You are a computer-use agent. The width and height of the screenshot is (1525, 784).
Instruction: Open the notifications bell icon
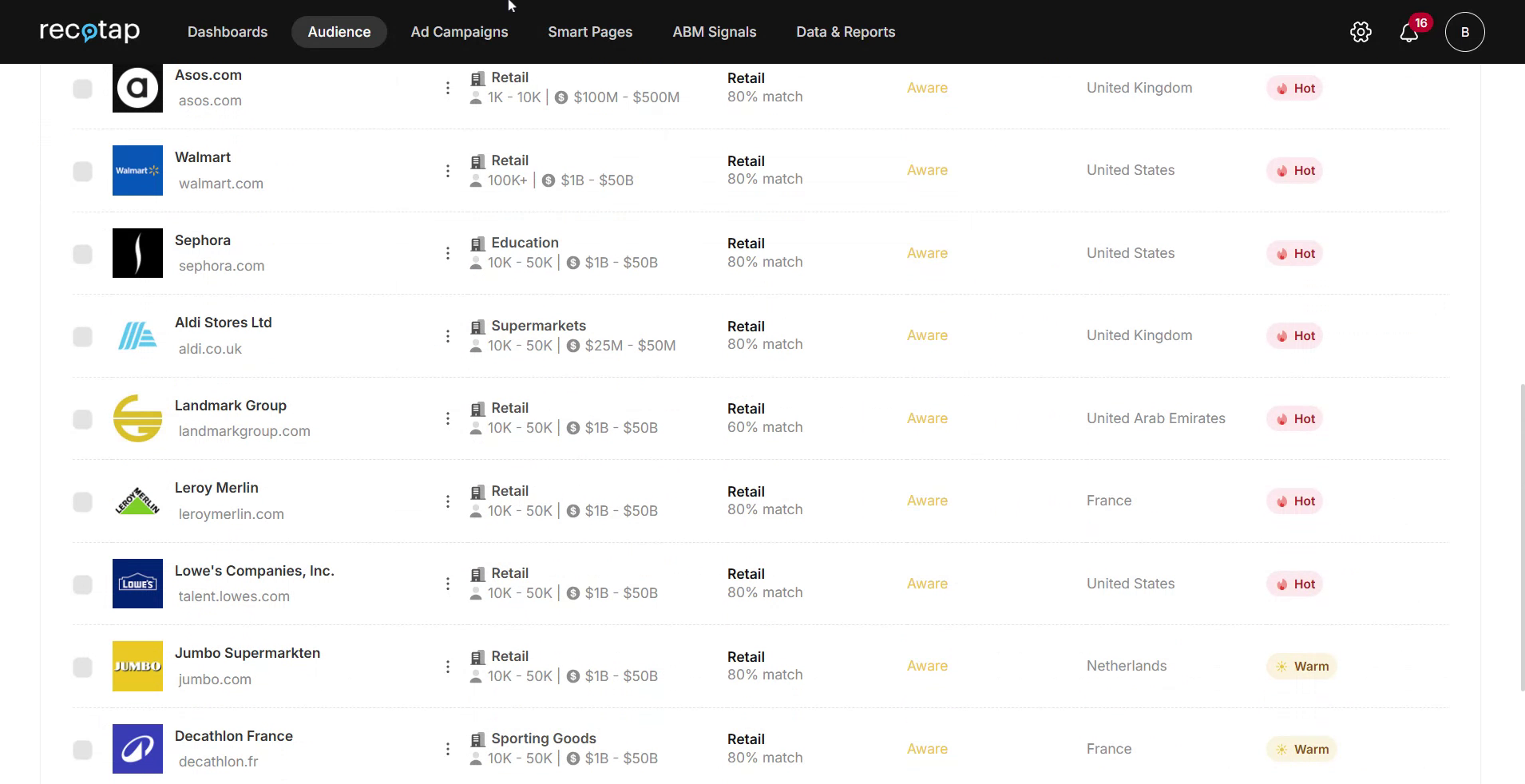pyautogui.click(x=1408, y=33)
